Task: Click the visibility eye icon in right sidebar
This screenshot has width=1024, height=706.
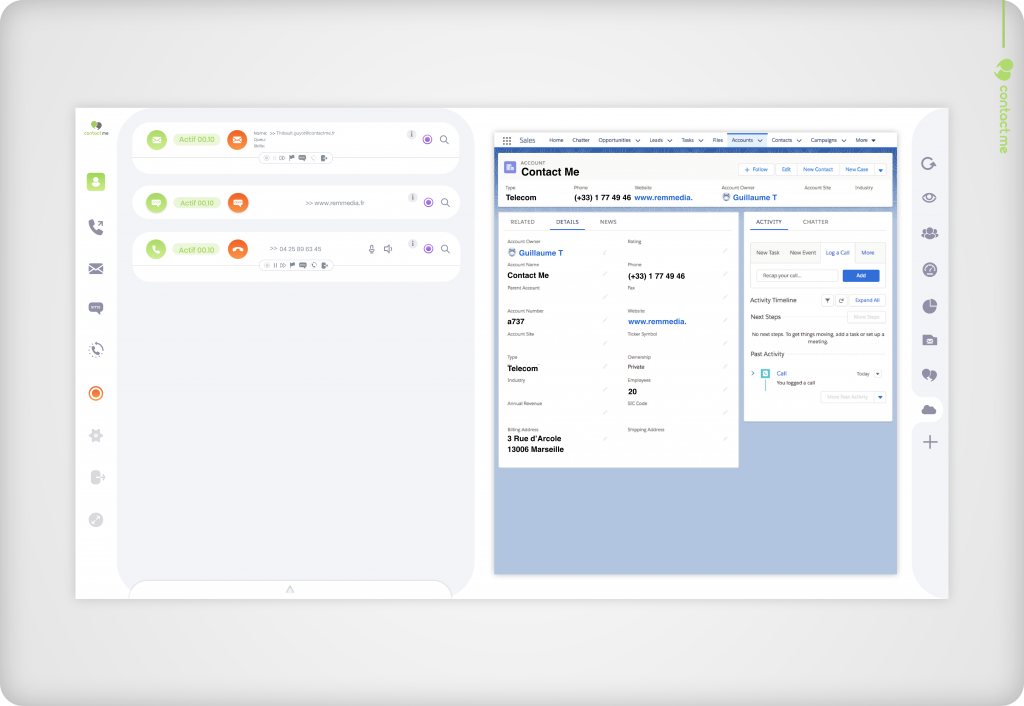Action: click(x=929, y=198)
